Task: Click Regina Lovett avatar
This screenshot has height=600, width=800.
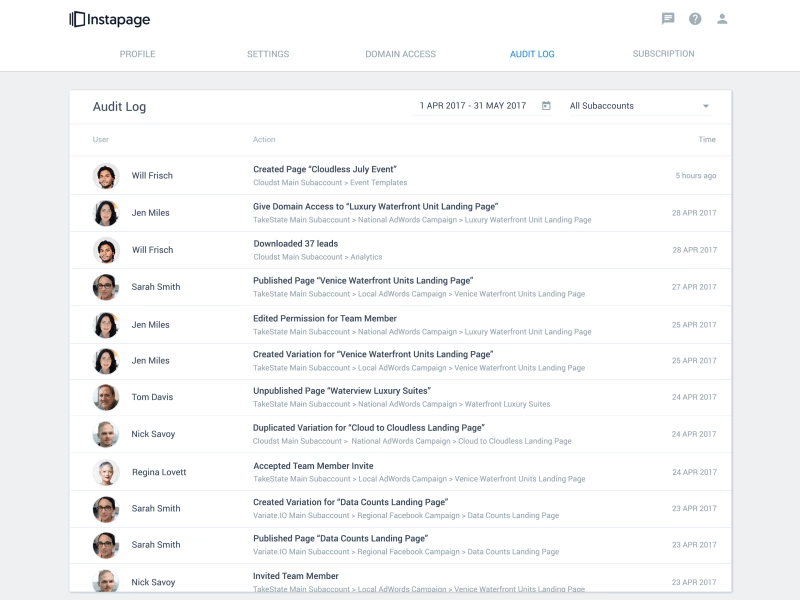Action: point(106,472)
